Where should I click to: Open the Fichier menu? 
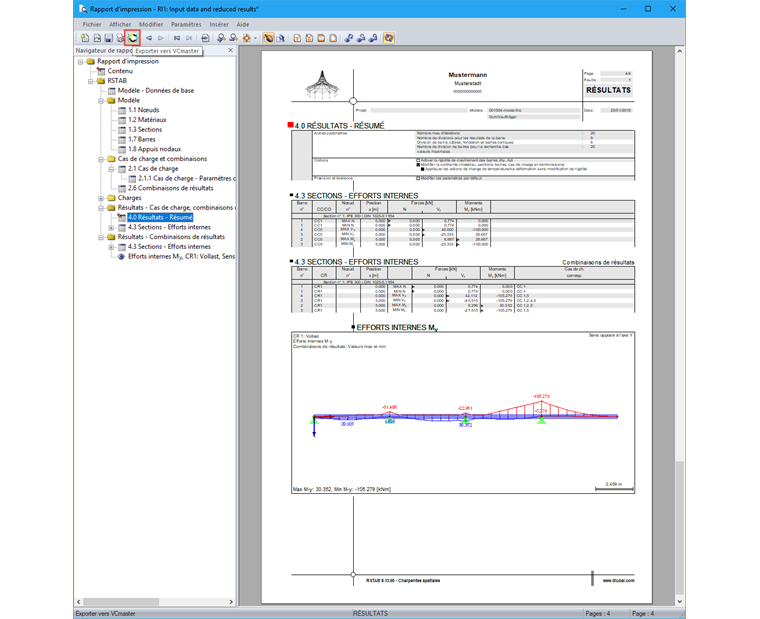(x=92, y=24)
